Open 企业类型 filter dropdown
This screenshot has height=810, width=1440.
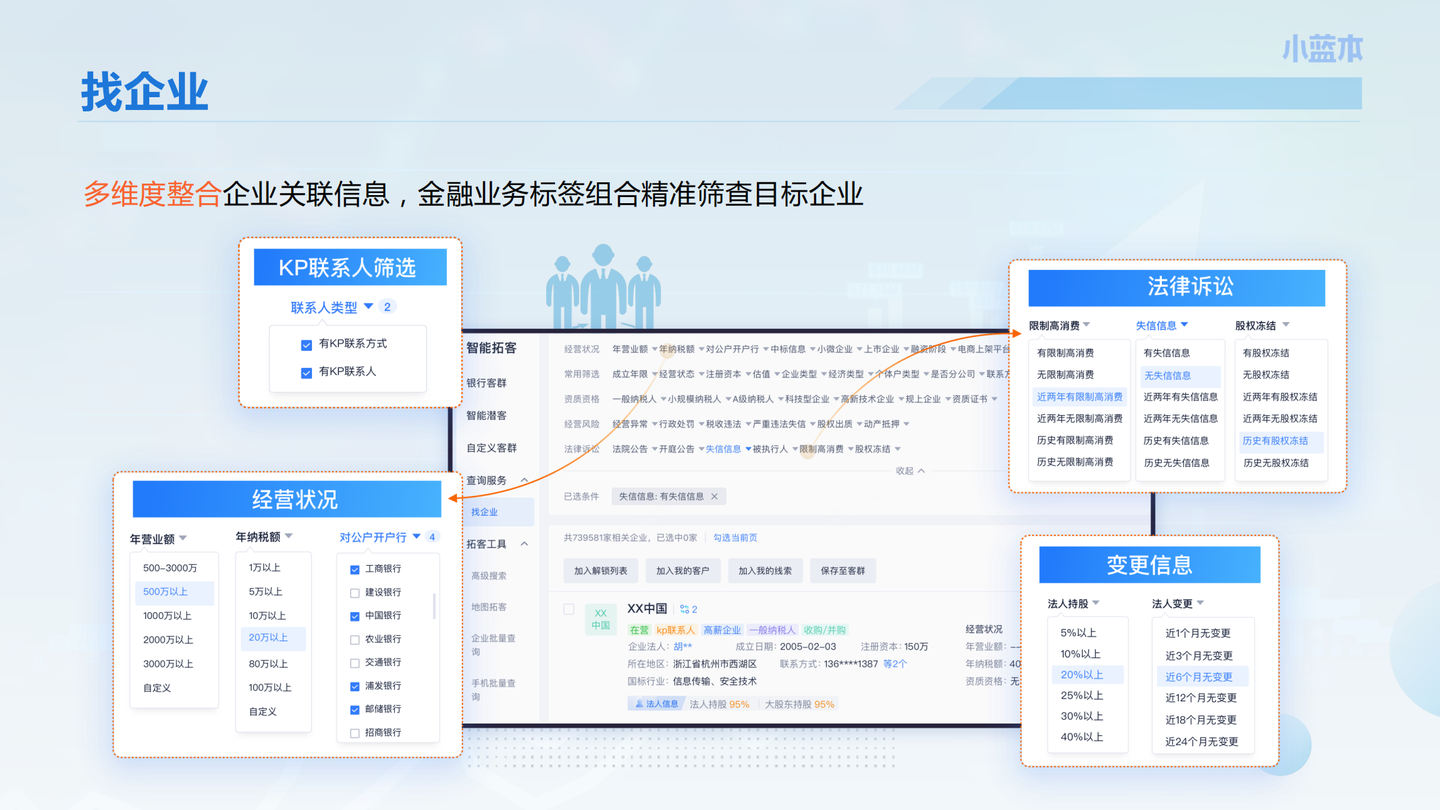[801, 374]
